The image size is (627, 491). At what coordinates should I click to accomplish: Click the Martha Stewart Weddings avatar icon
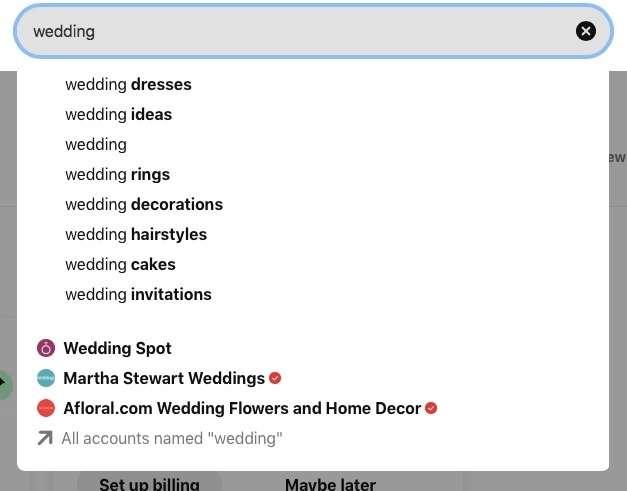45,378
